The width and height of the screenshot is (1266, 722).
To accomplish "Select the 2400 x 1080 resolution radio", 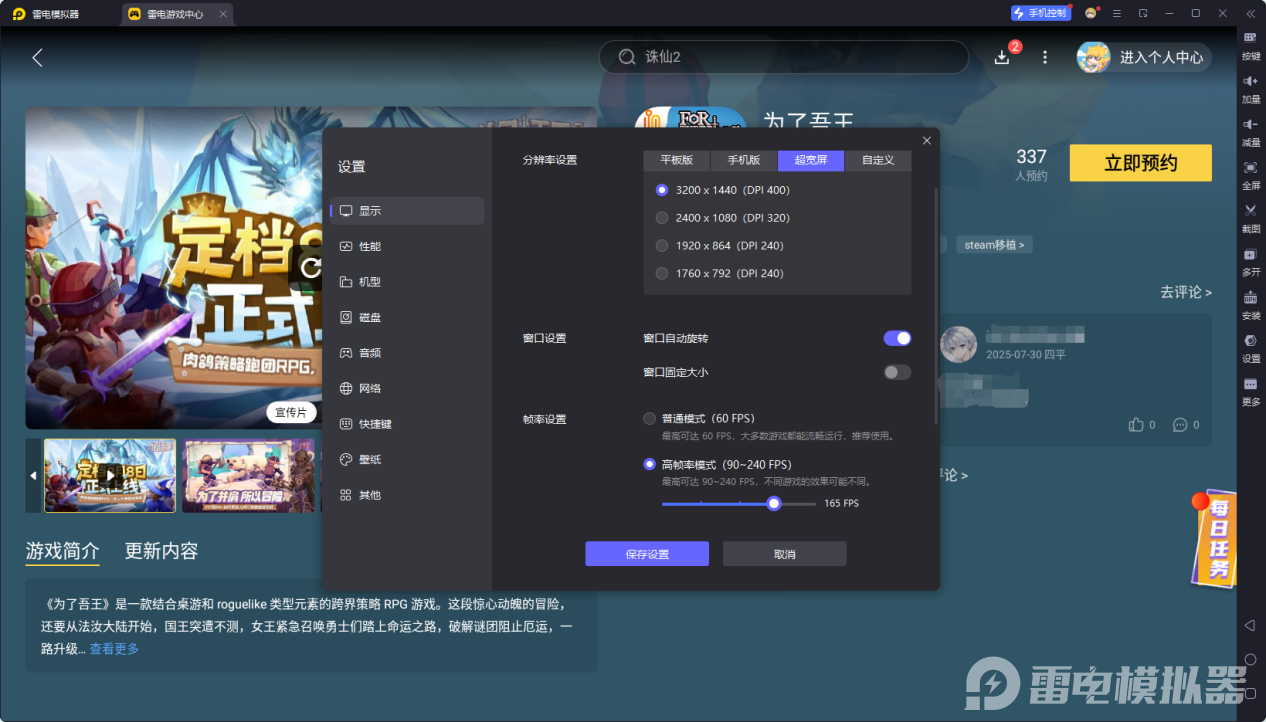I will click(661, 217).
